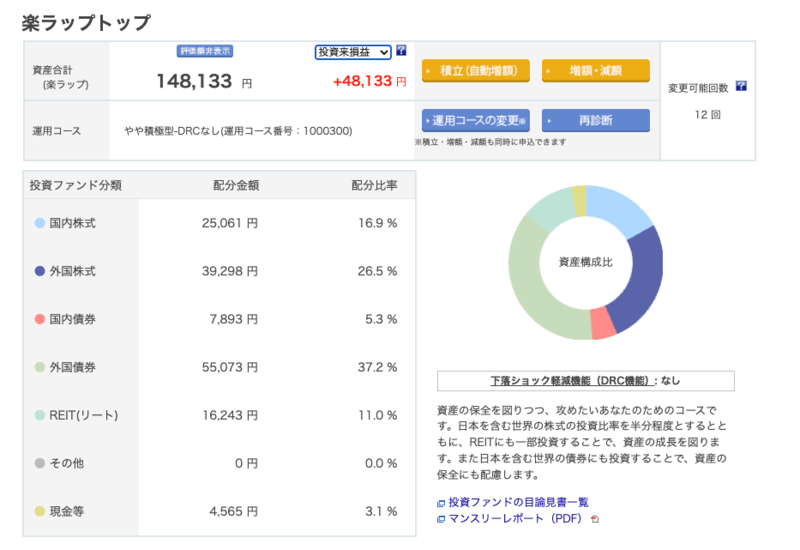Image resolution: width=800 pixels, height=550 pixels.
Task: Click the 26.5 % ratio value
Action: (x=378, y=271)
